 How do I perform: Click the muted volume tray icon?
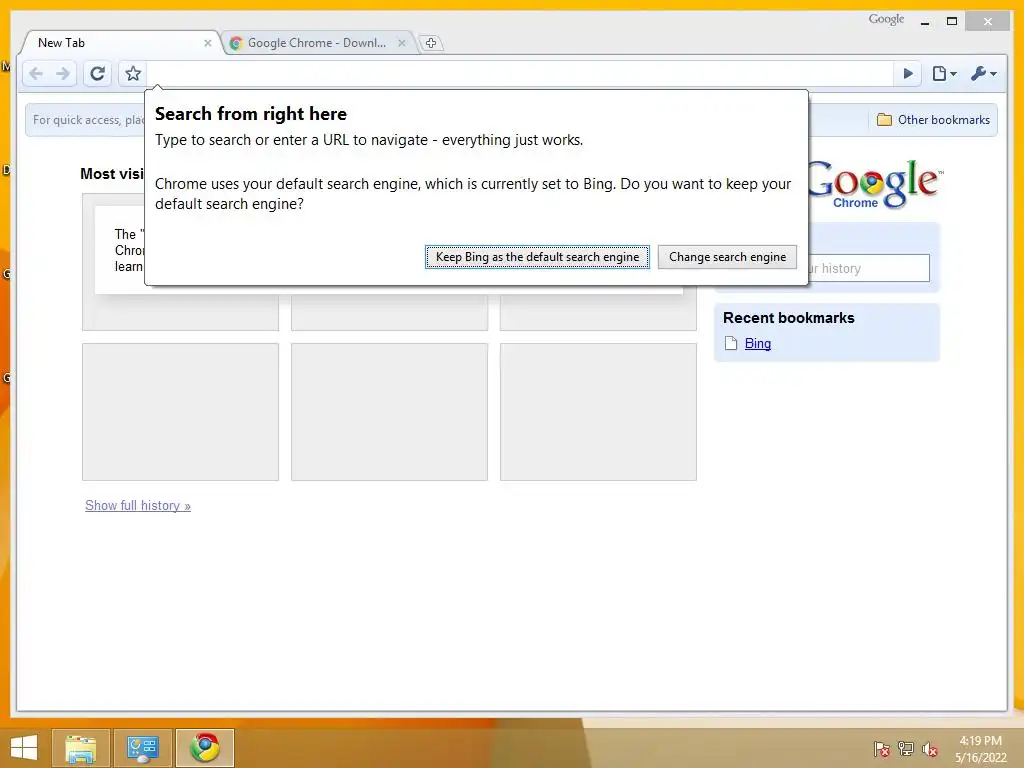[x=930, y=749]
